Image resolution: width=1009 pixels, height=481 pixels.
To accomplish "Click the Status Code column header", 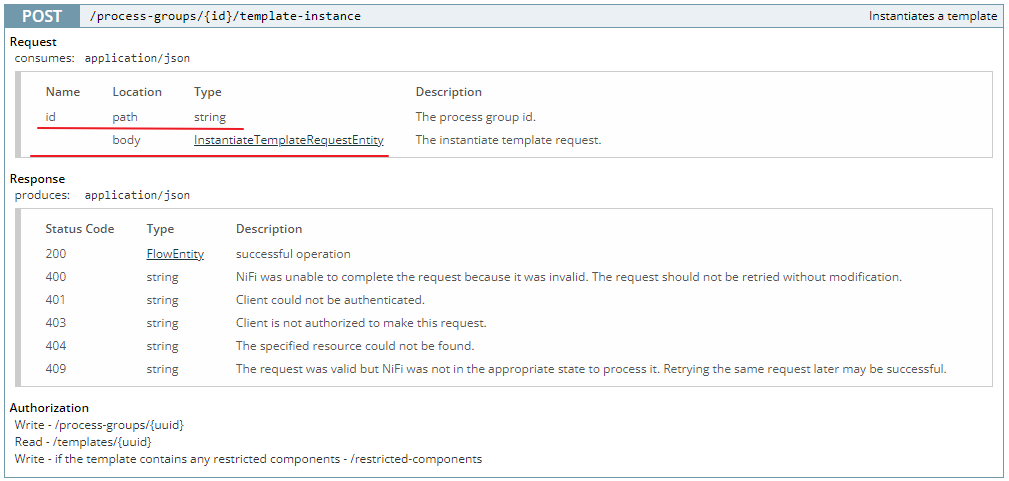I will [80, 229].
